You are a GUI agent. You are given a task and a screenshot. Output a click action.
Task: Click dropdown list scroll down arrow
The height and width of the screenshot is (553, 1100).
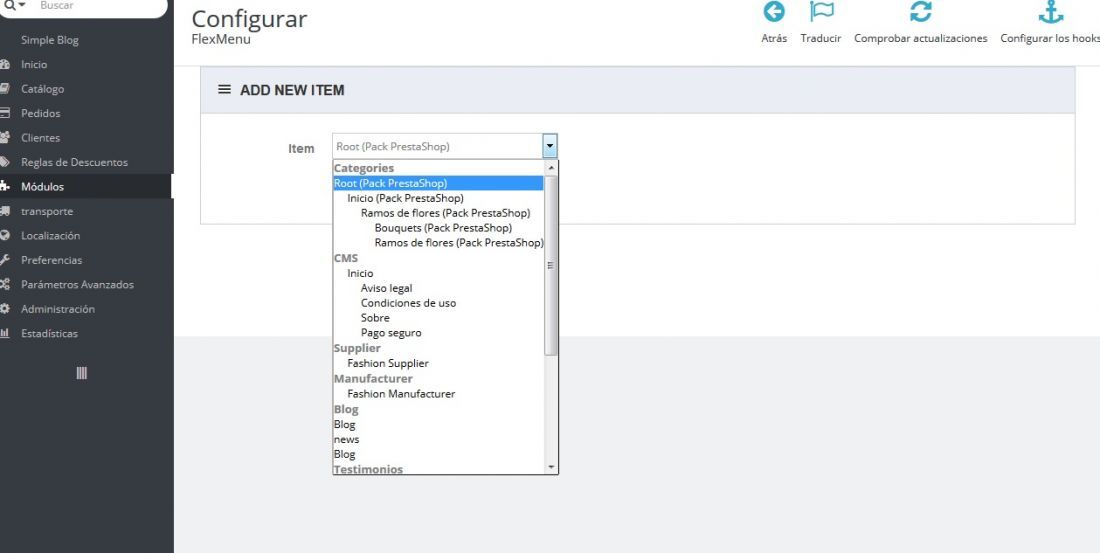(551, 467)
